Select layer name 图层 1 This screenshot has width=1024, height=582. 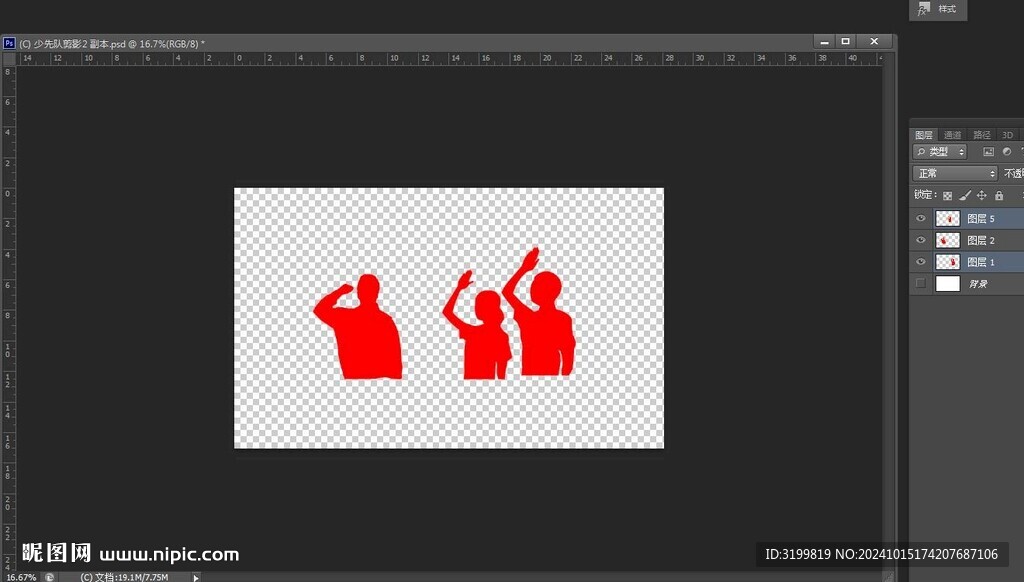tap(980, 262)
